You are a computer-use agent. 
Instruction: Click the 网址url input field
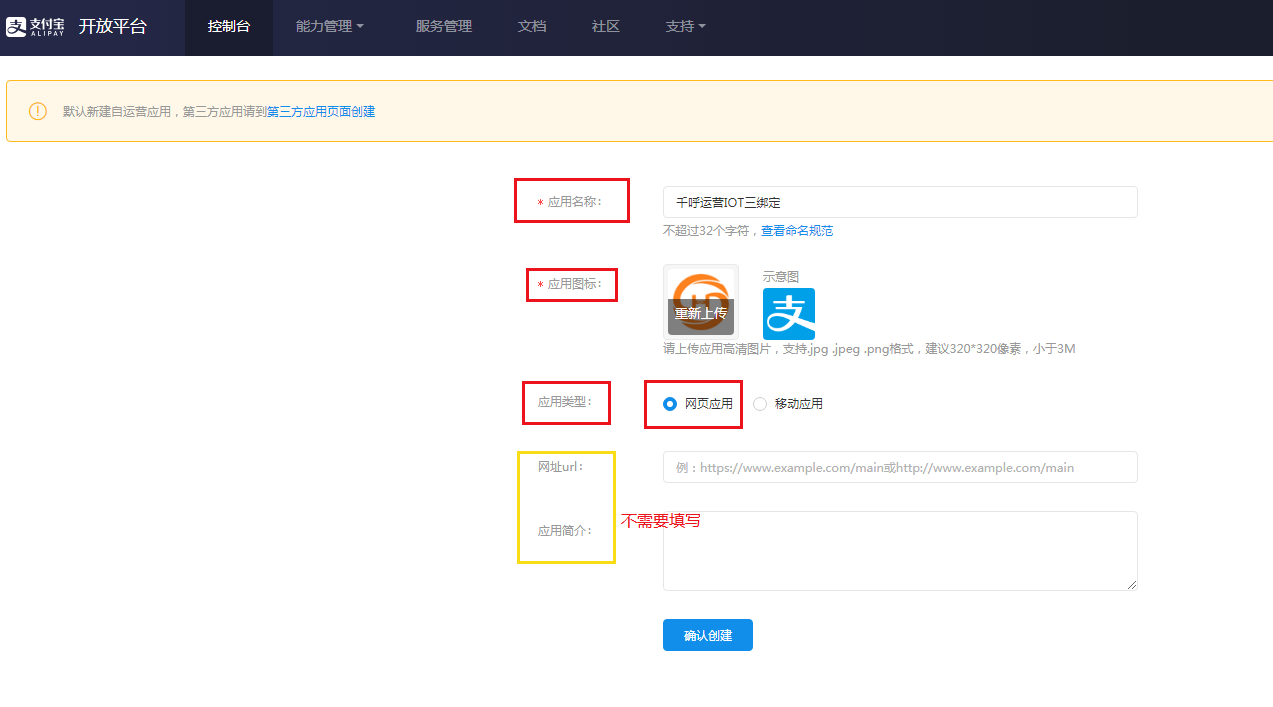pos(900,467)
